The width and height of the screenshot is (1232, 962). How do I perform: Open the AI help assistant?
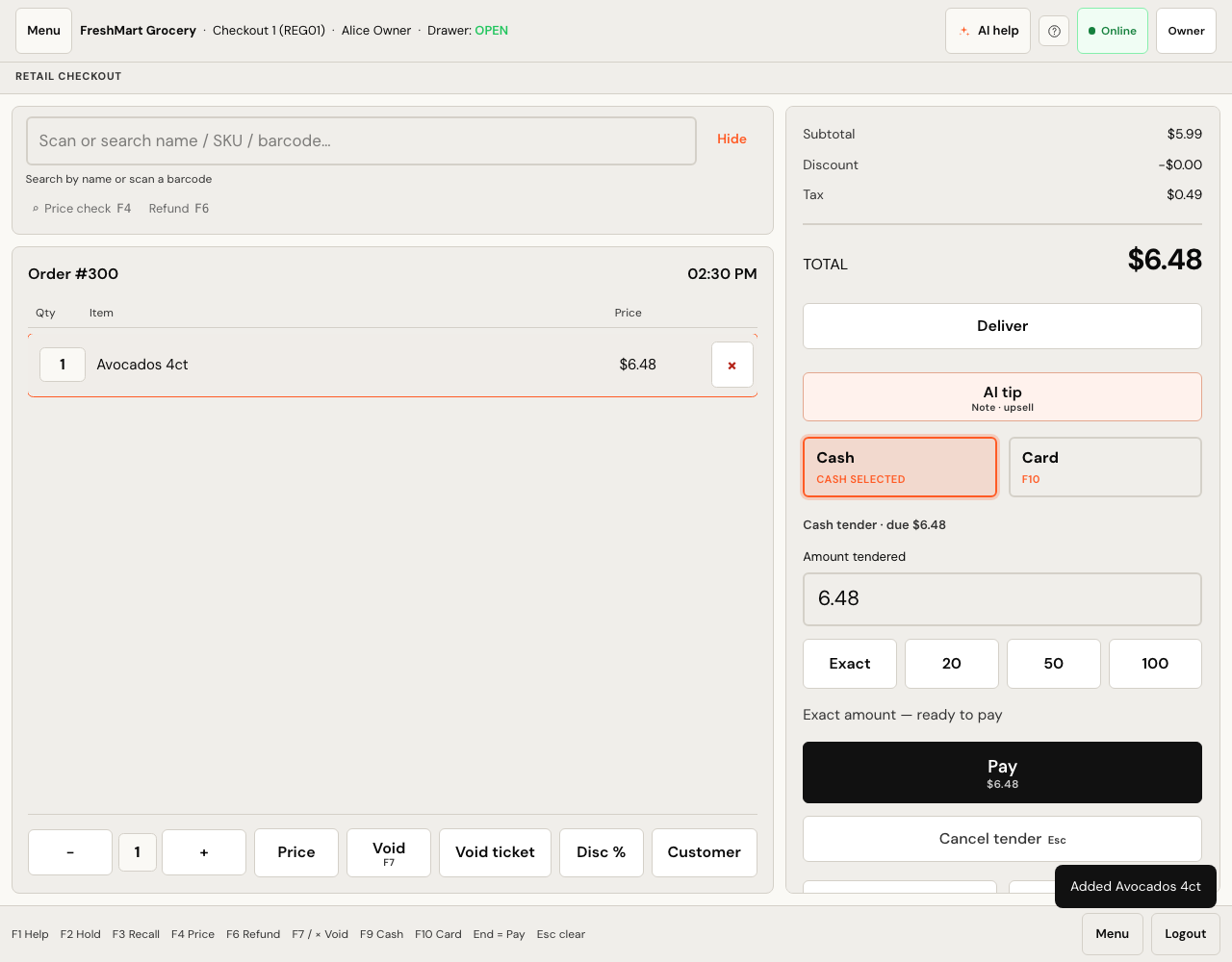coord(988,31)
